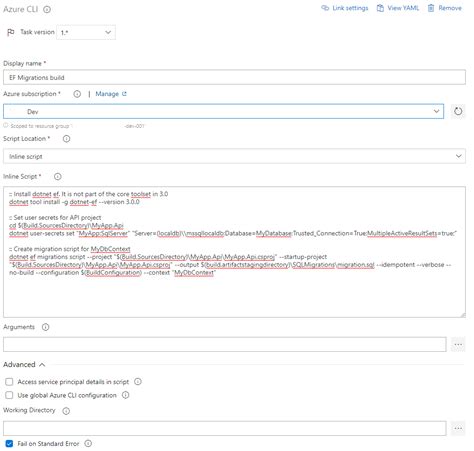Enable Use global Azure CLI configuration

[9, 395]
